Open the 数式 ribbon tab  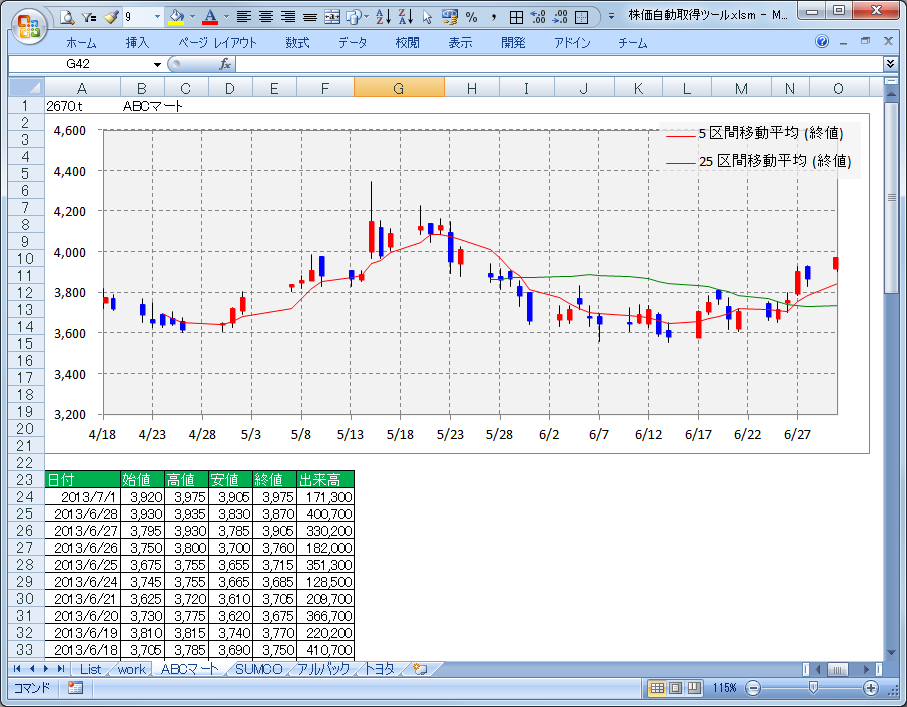tap(297, 43)
